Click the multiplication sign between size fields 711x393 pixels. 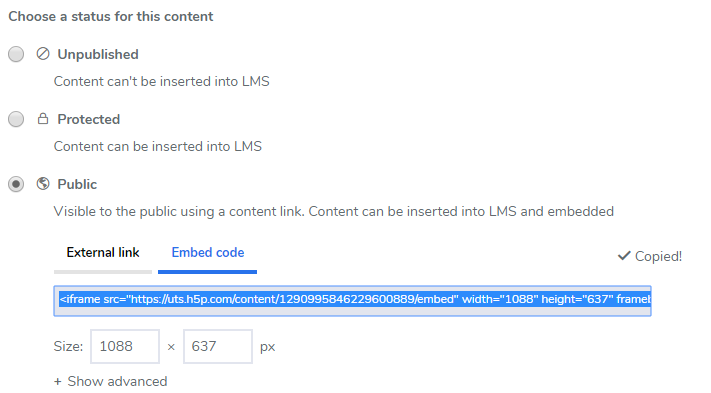coord(171,347)
